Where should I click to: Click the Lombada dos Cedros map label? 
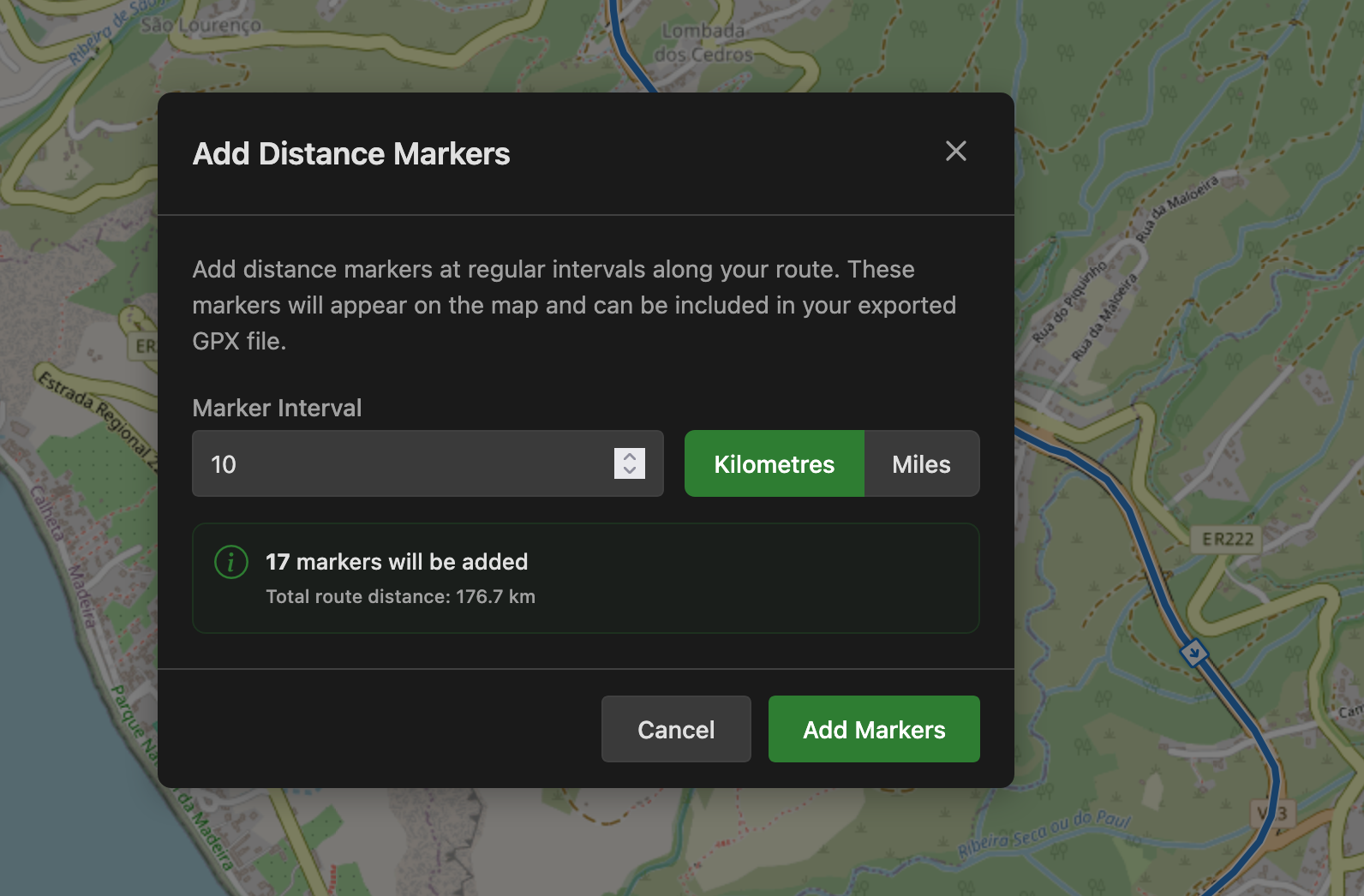703,43
